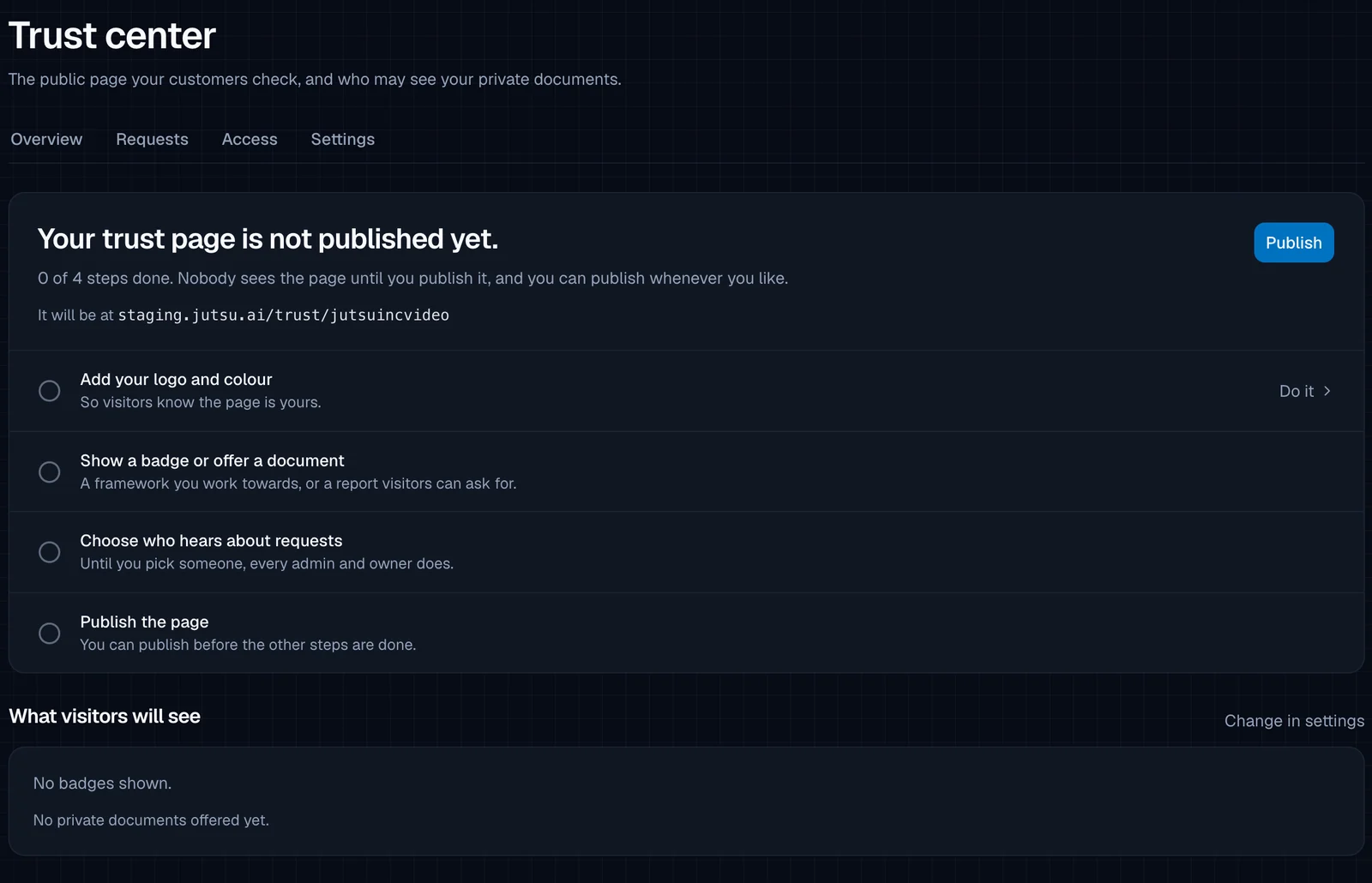
Task: Click the '0 of 4 steps done' status text
Action: [x=104, y=278]
